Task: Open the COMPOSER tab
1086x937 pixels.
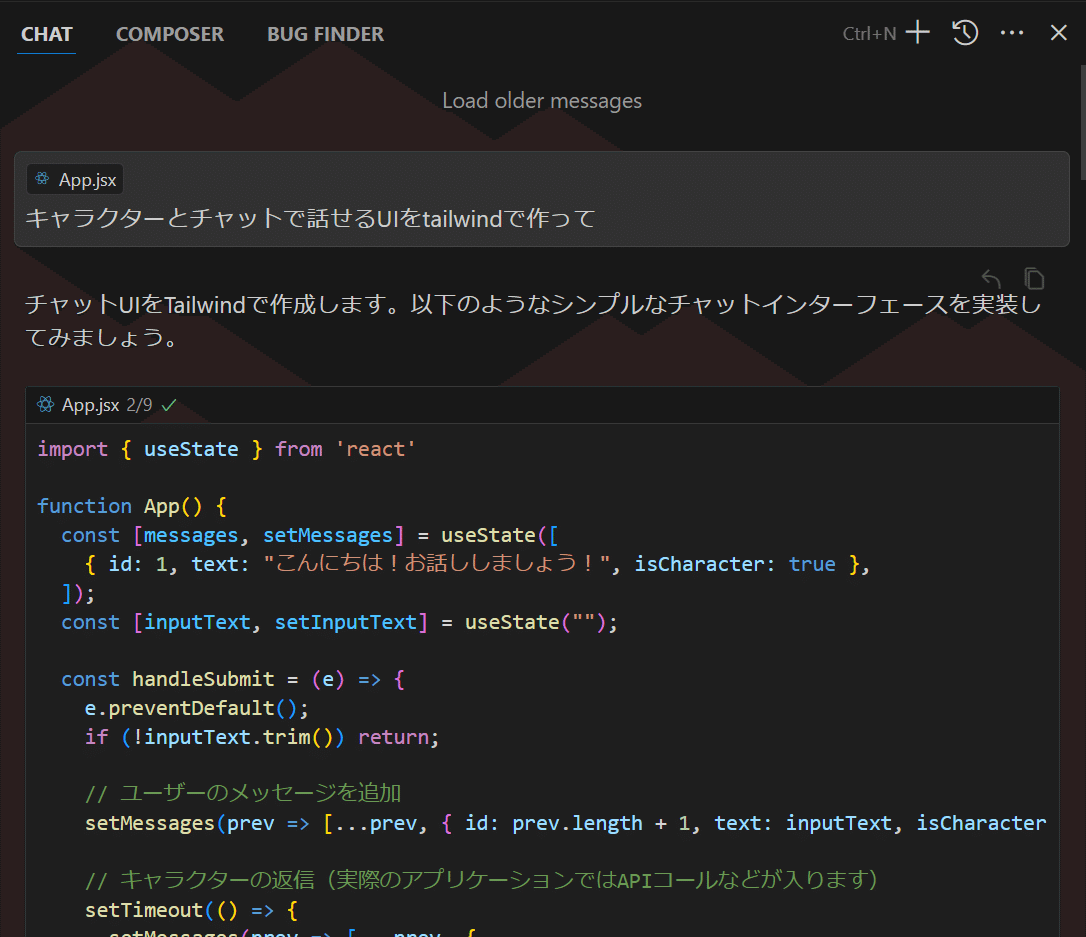Action: (x=170, y=34)
